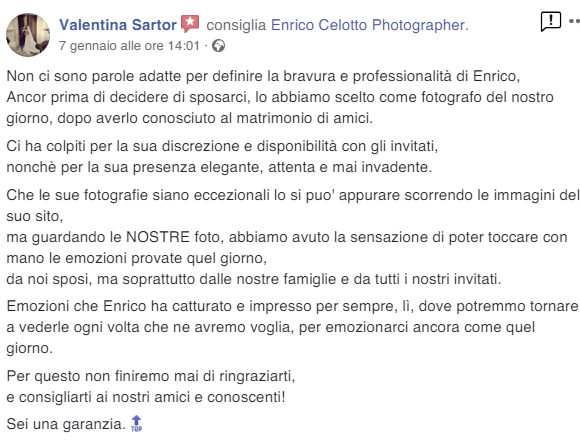This screenshot has width=580, height=442.
Task: Click the line "Per questo non finiremo mai"
Action: (x=151, y=376)
